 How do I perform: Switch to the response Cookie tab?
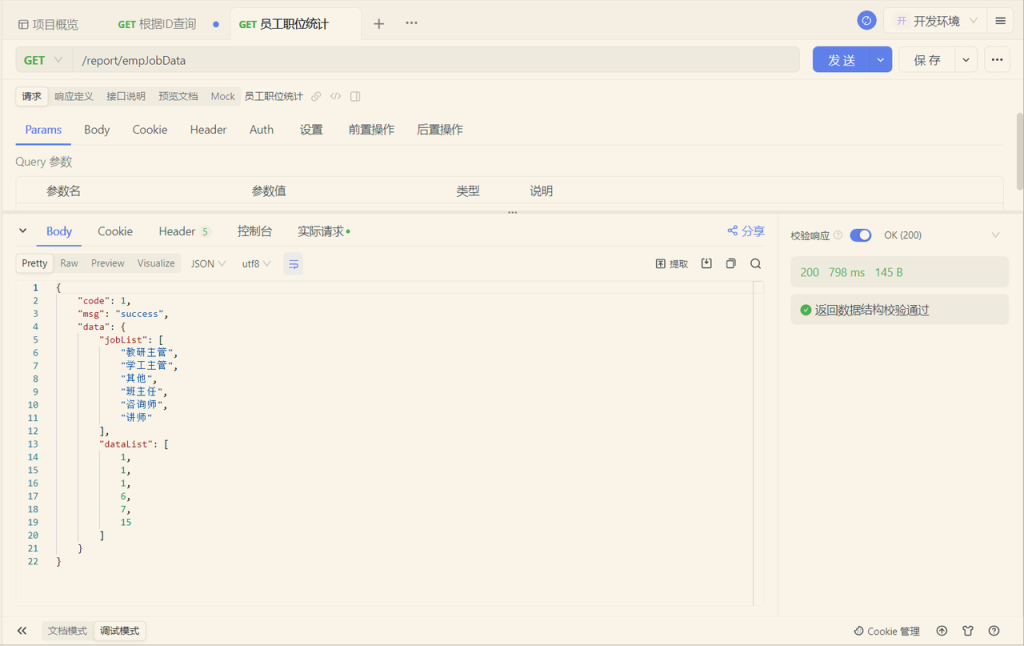115,231
